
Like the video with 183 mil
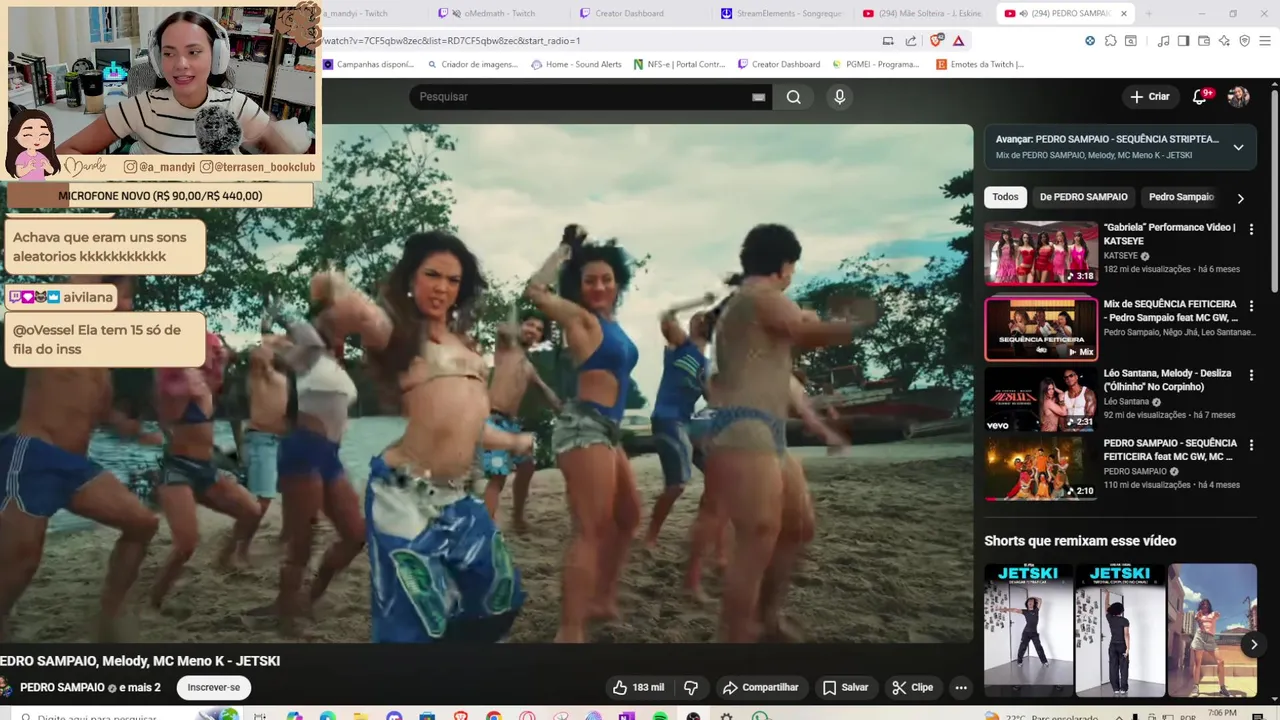tap(639, 688)
